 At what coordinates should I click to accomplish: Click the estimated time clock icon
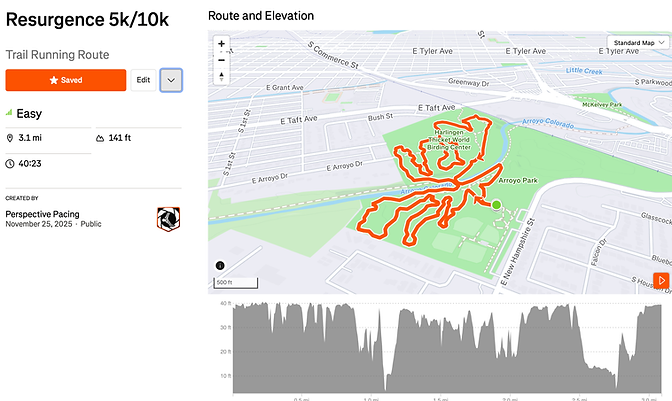coord(10,163)
